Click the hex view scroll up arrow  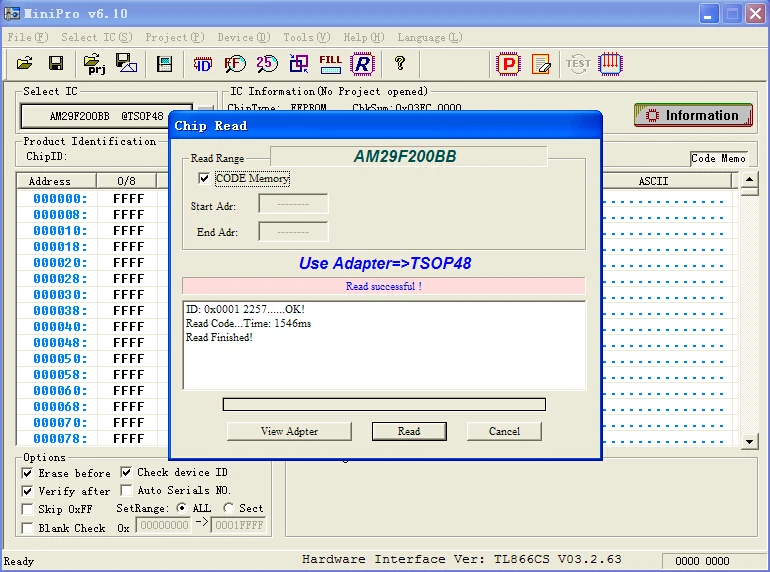tap(749, 180)
